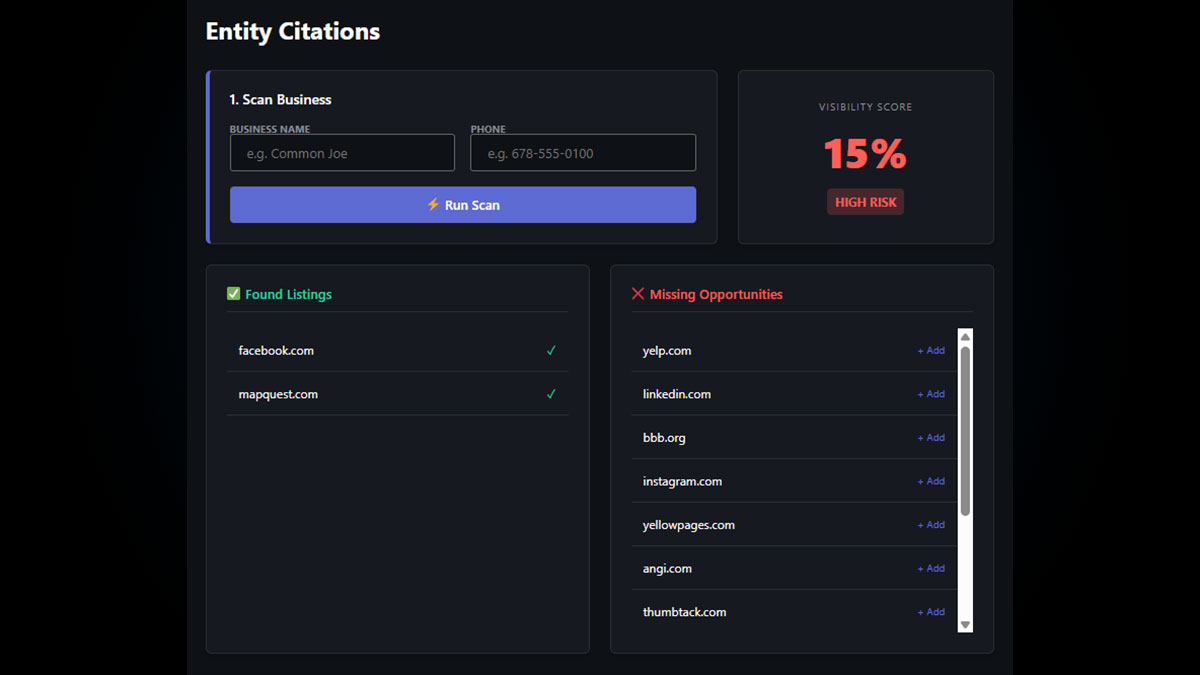Click the Missing Opportunities scrollbar thumb
The height and width of the screenshot is (675, 1200).
(965, 430)
